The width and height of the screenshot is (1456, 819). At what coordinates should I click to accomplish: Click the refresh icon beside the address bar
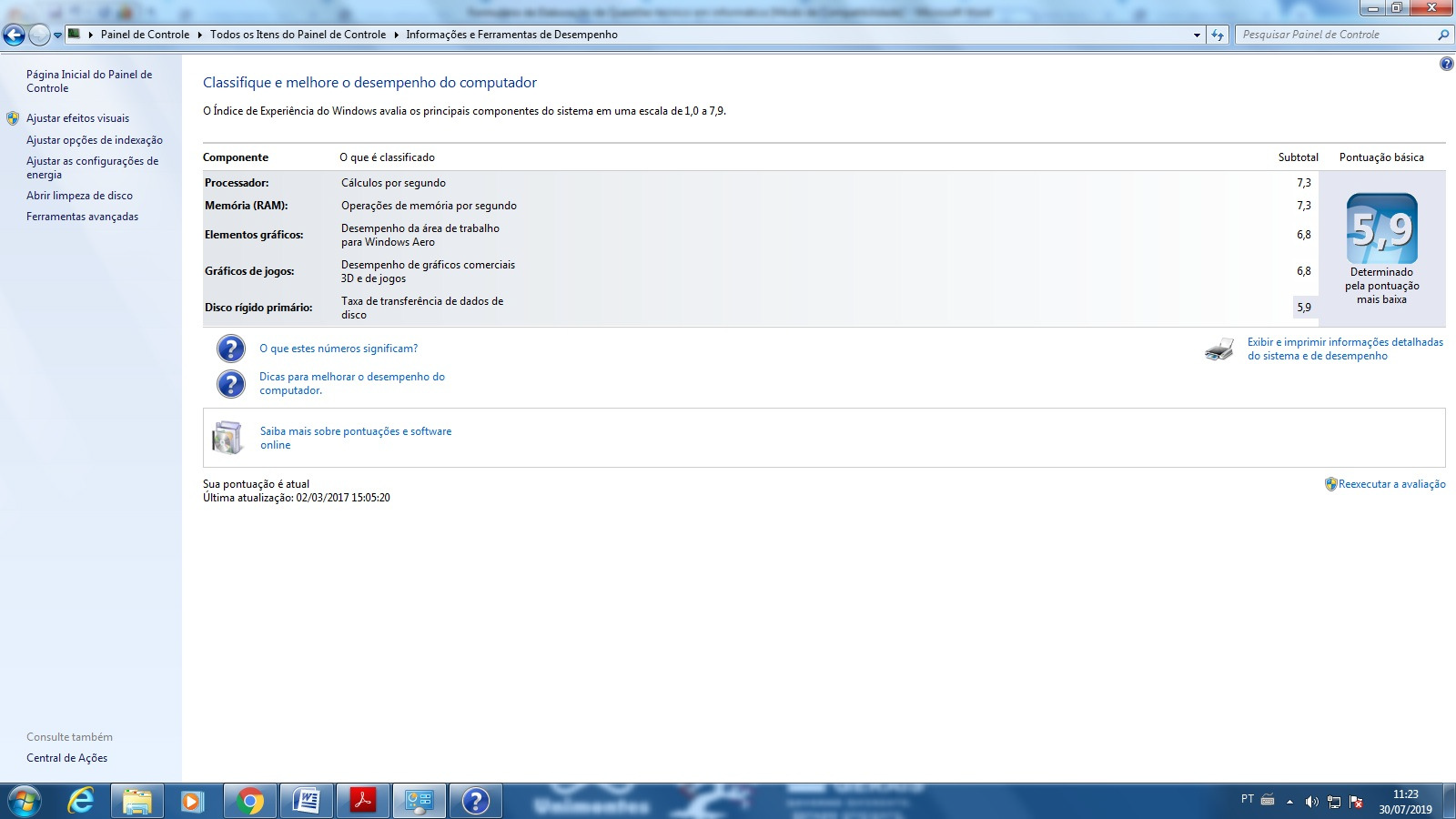[1218, 35]
